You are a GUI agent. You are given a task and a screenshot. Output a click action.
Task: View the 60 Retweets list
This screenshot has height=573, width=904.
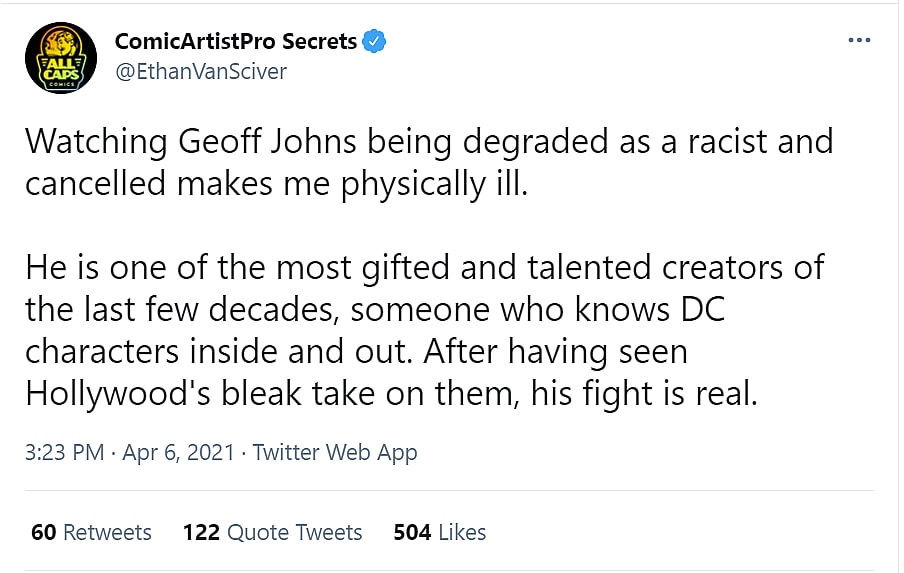coord(91,532)
